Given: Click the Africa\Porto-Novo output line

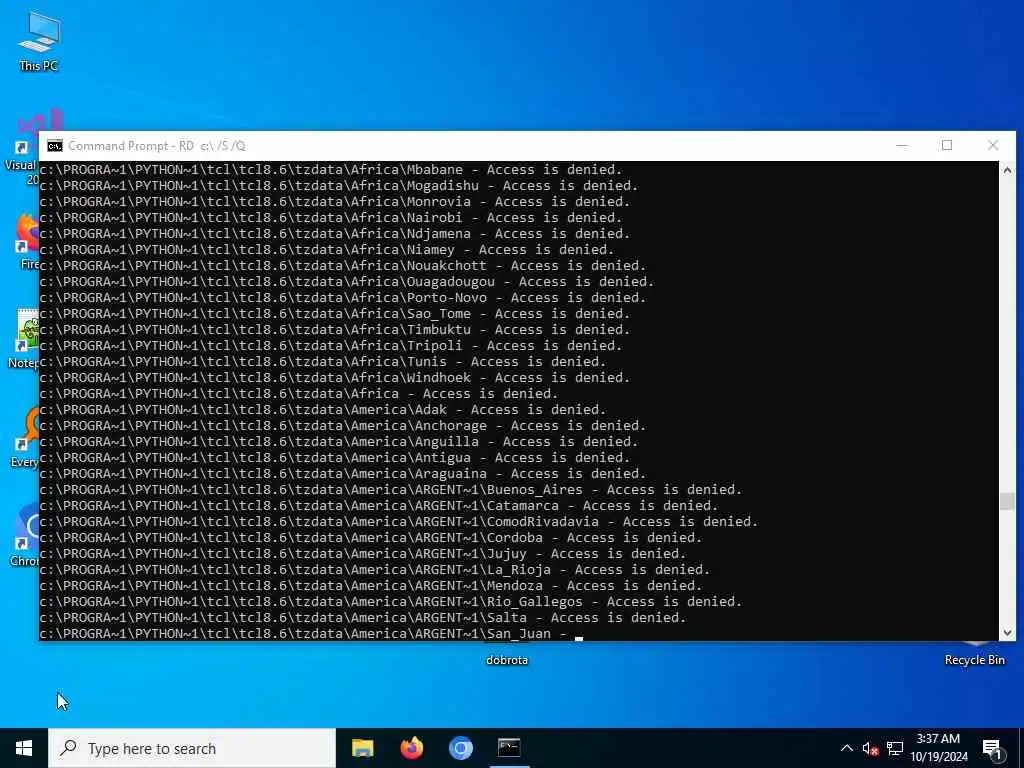Looking at the screenshot, I should click(343, 297).
